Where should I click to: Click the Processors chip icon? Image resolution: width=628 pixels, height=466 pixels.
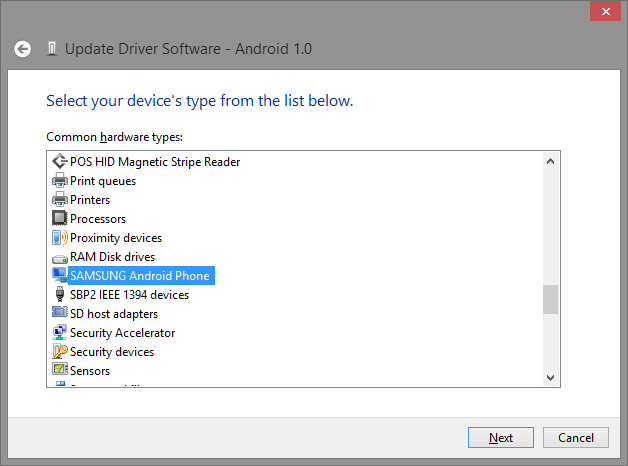coord(59,219)
